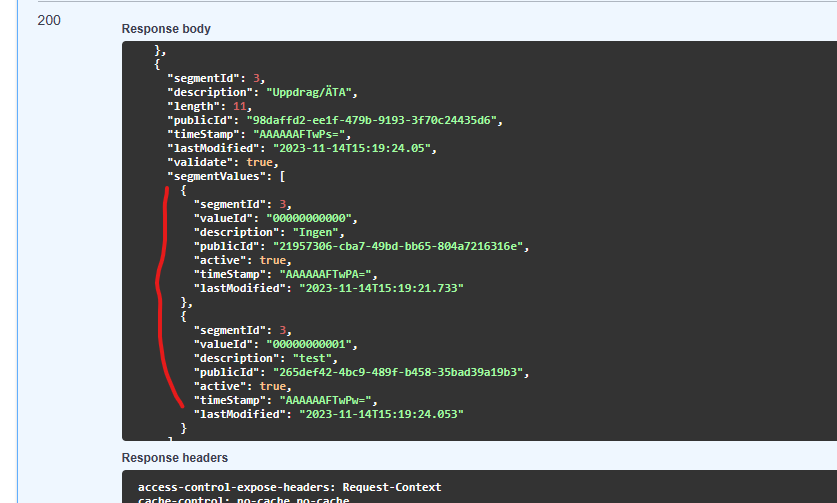Click the length value 11
837x503 pixels.
click(239, 106)
